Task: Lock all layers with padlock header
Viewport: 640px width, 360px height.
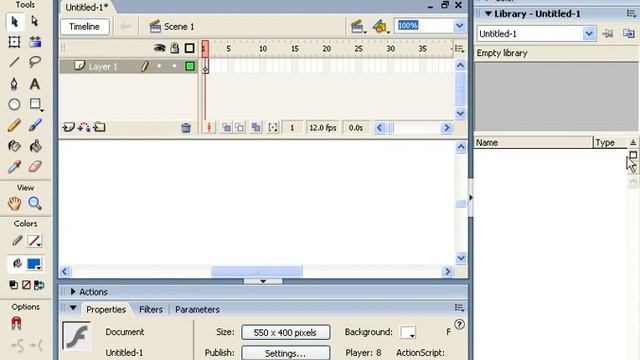Action: click(x=175, y=48)
